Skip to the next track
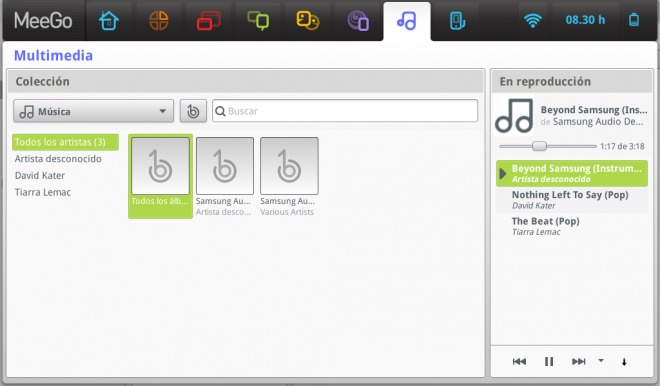 click(x=578, y=361)
